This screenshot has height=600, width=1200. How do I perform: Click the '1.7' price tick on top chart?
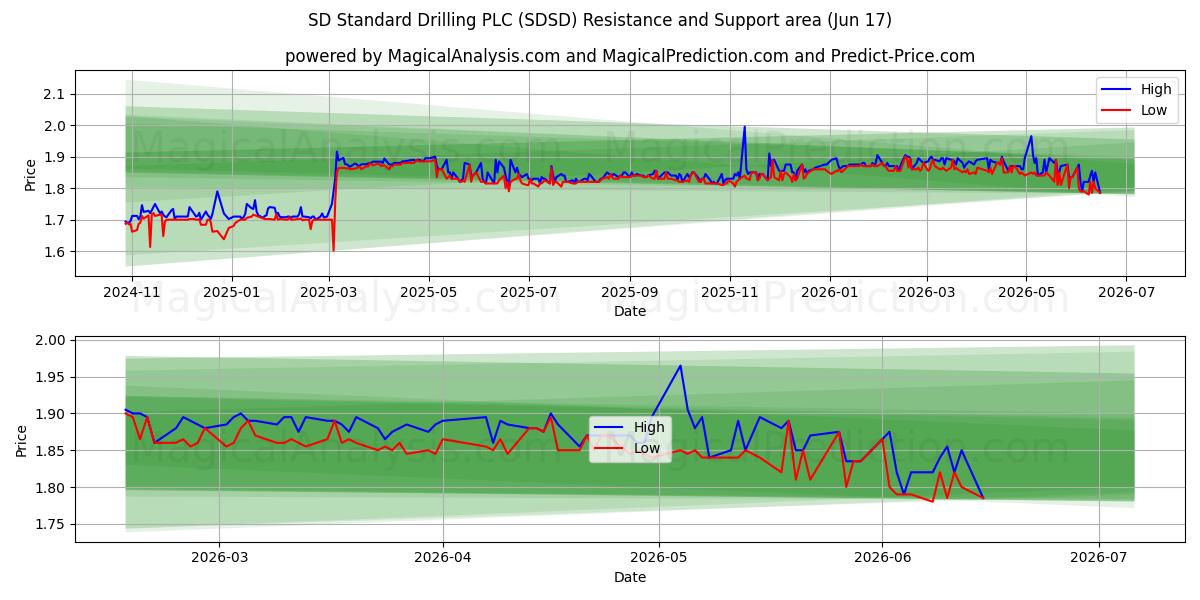[x=55, y=220]
